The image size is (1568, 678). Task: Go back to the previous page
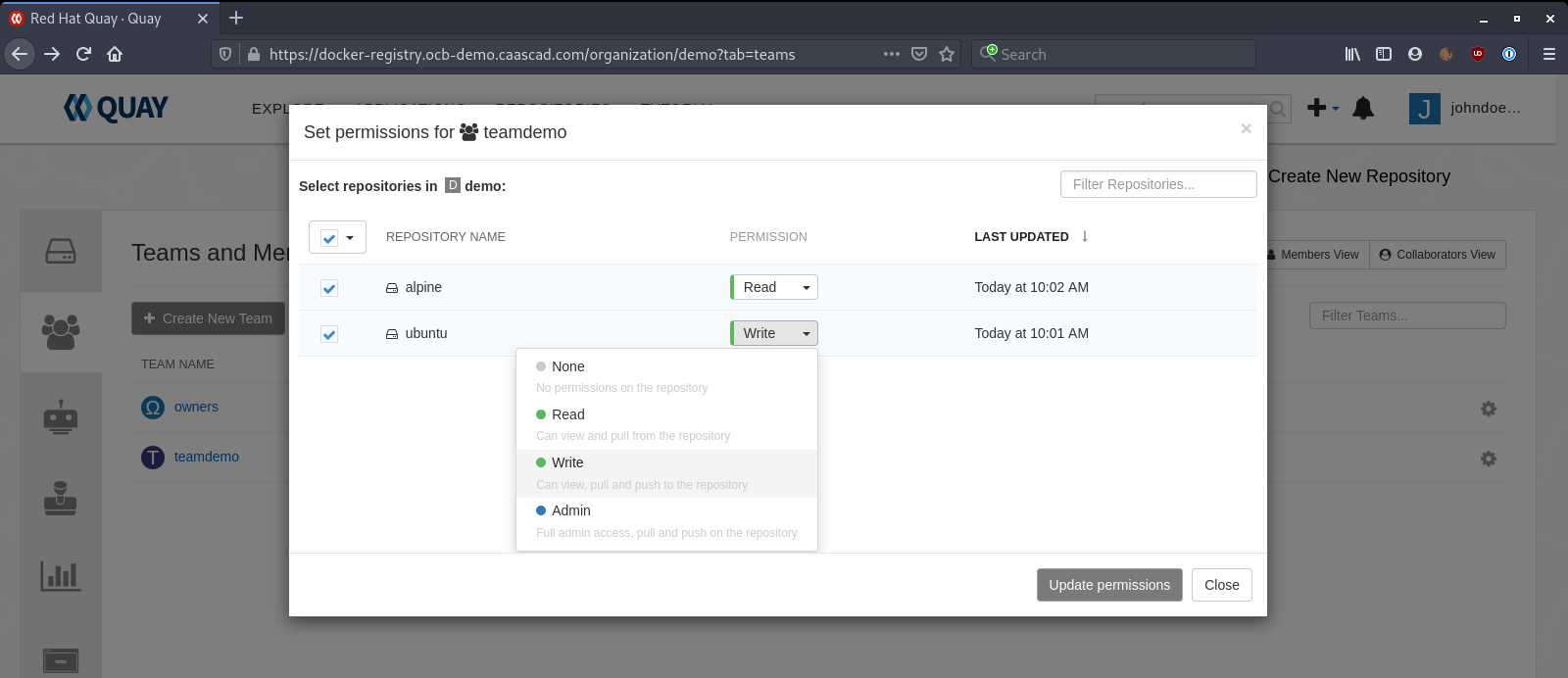20,54
